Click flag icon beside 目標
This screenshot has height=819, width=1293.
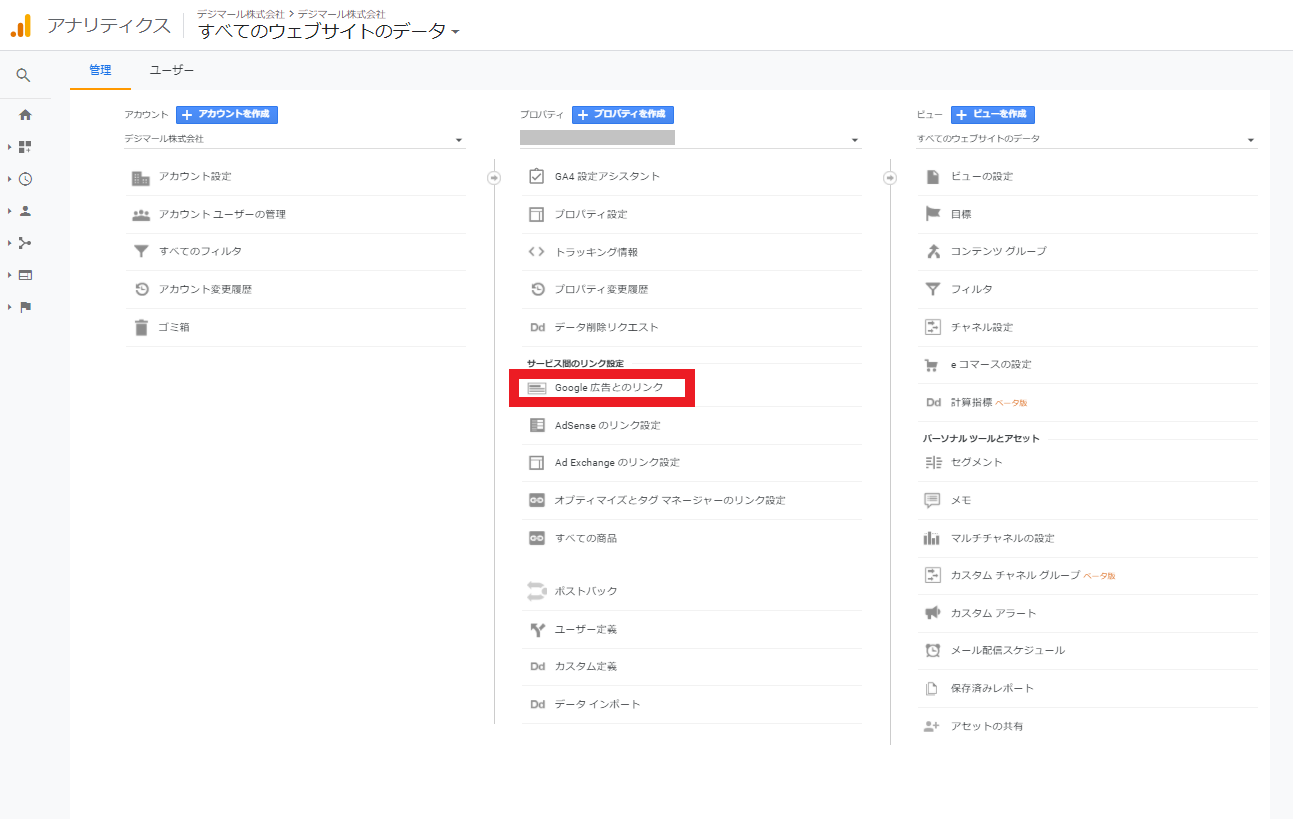[x=933, y=214]
